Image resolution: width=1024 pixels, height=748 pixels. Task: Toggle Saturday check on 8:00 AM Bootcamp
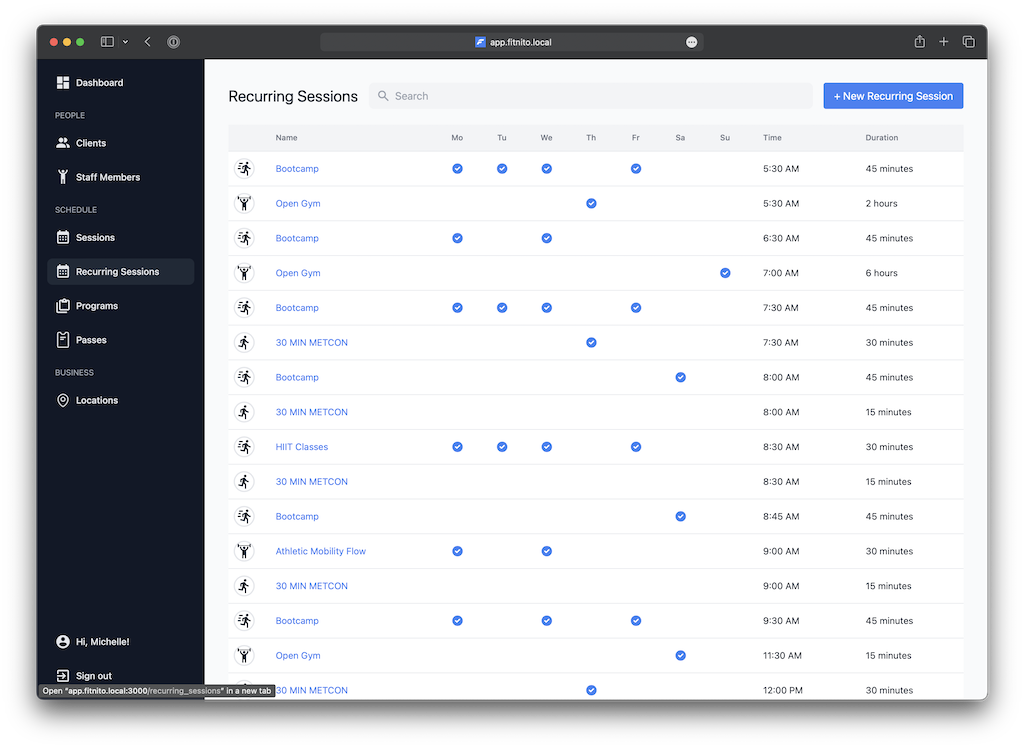(x=680, y=377)
